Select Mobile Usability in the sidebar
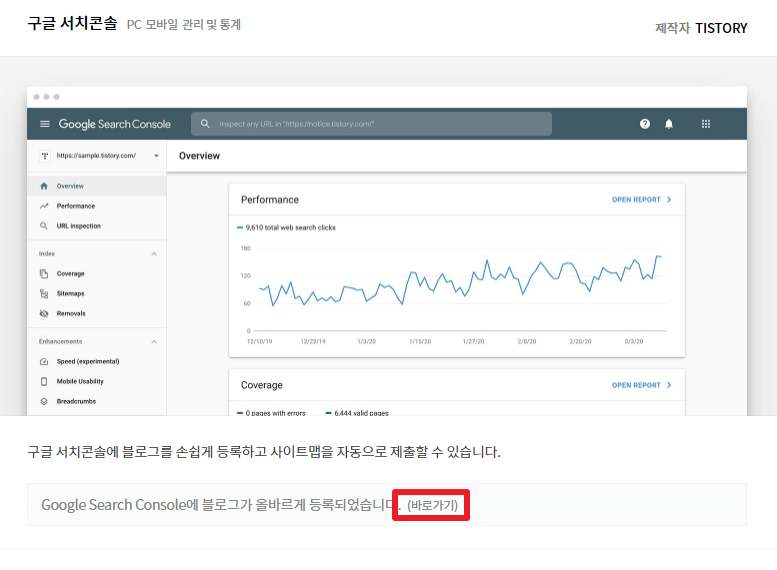 97,381
